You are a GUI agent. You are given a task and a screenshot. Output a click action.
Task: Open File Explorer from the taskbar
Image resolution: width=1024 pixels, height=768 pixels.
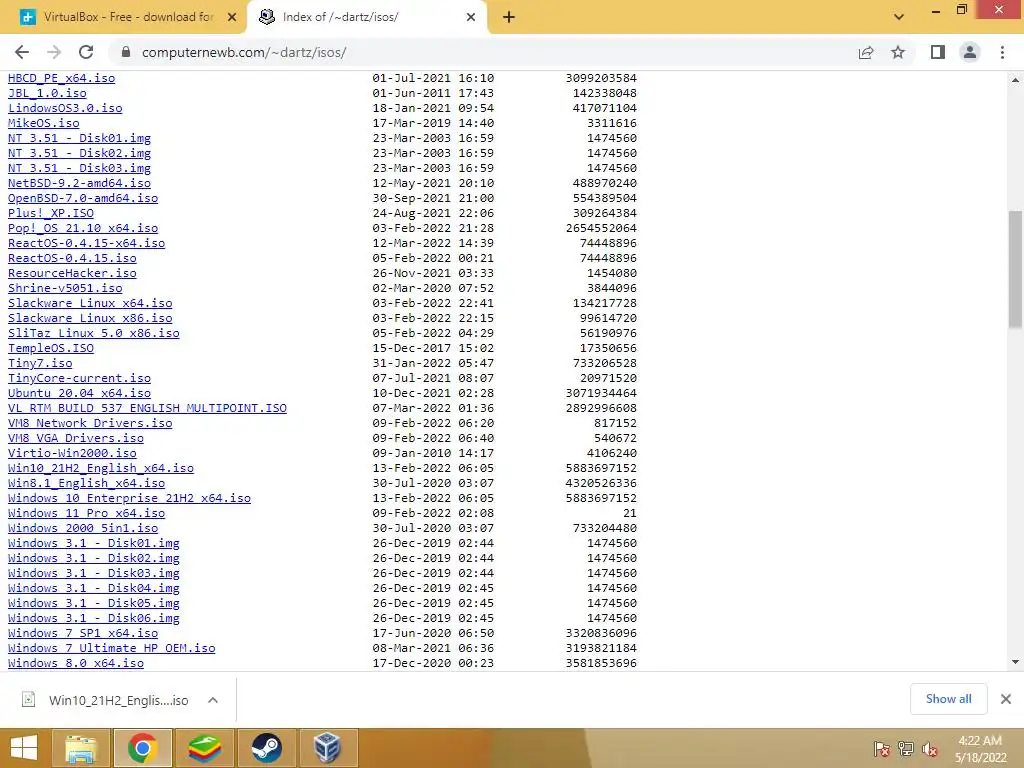[x=80, y=748]
